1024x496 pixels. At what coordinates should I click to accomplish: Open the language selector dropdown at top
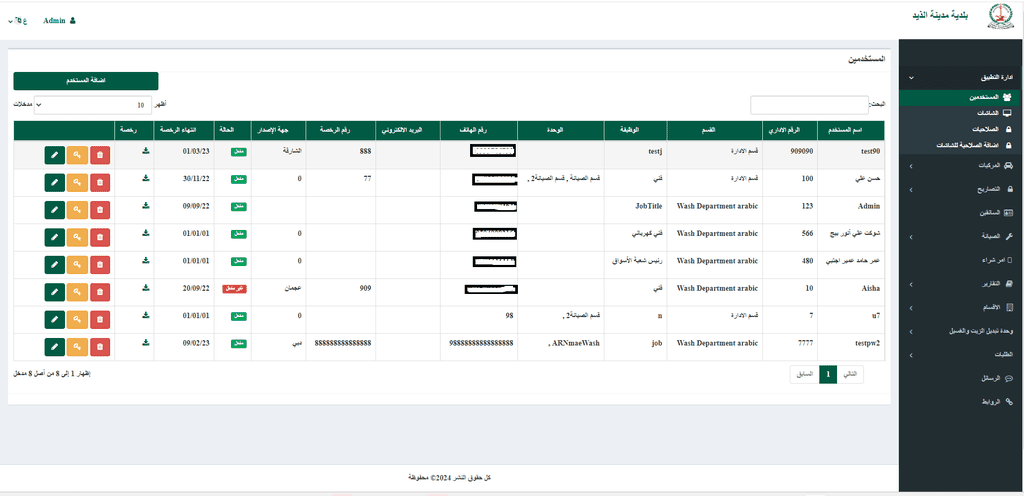click(18, 20)
